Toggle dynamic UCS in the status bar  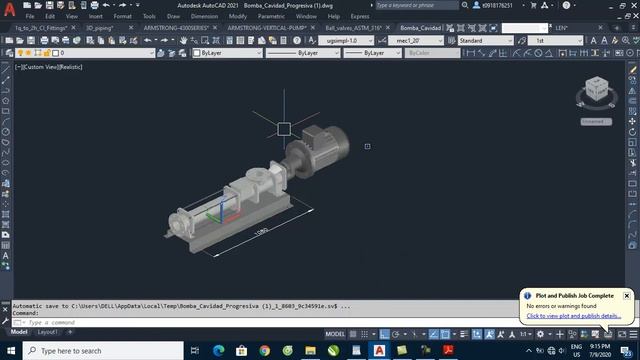[x=477, y=334]
